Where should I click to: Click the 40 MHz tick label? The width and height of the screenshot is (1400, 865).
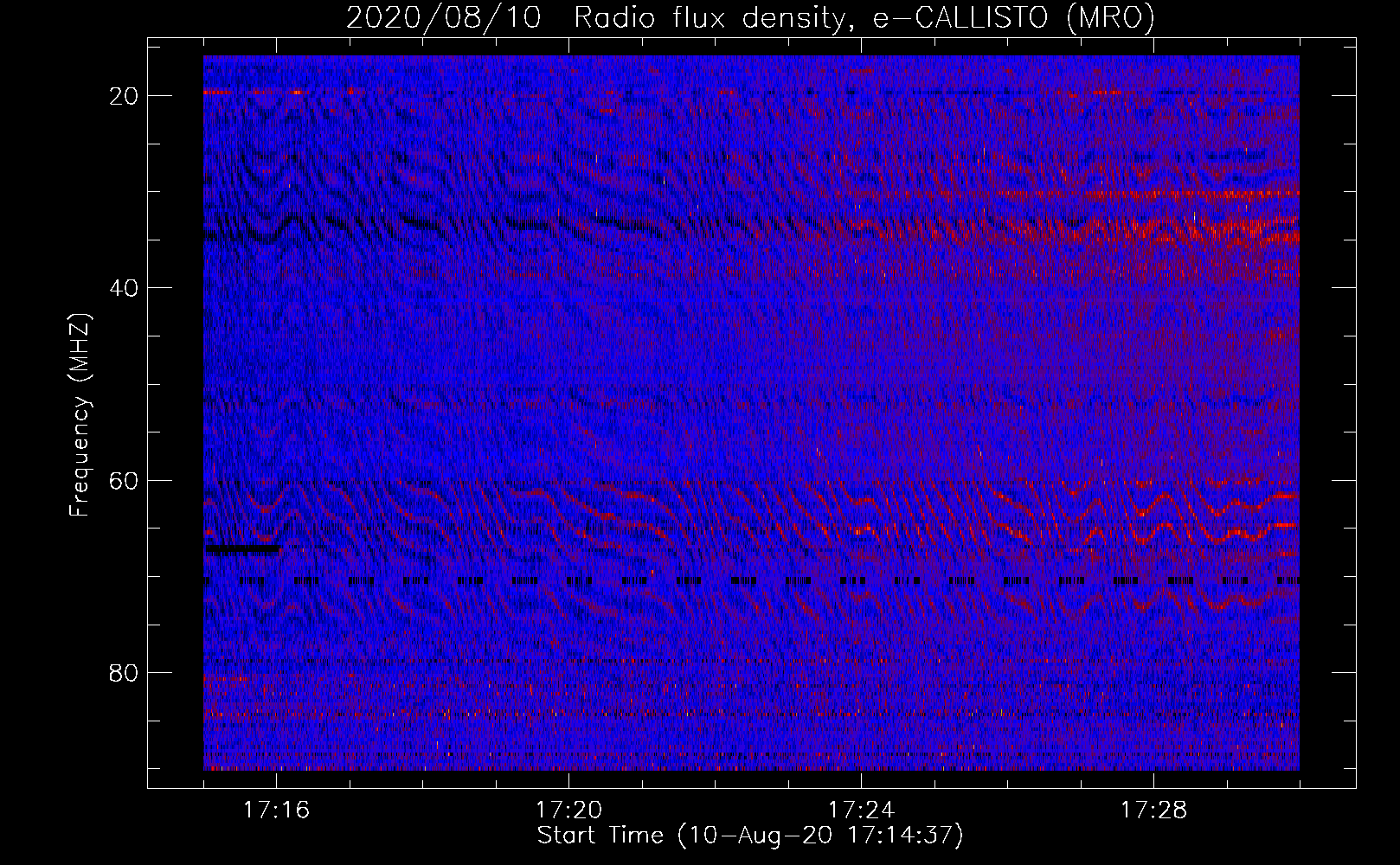click(x=125, y=288)
